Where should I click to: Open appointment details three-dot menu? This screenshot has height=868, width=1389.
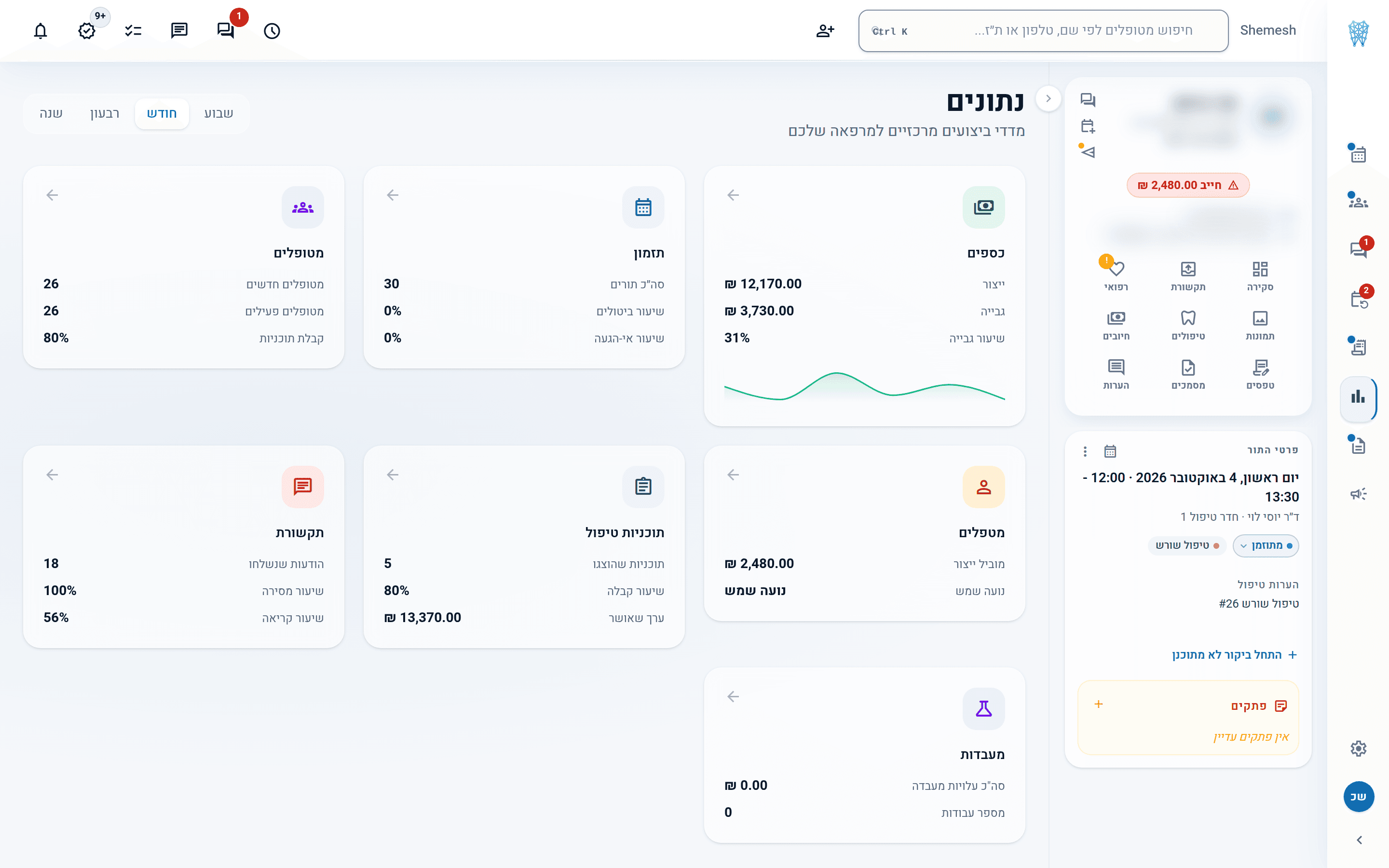click(x=1085, y=451)
